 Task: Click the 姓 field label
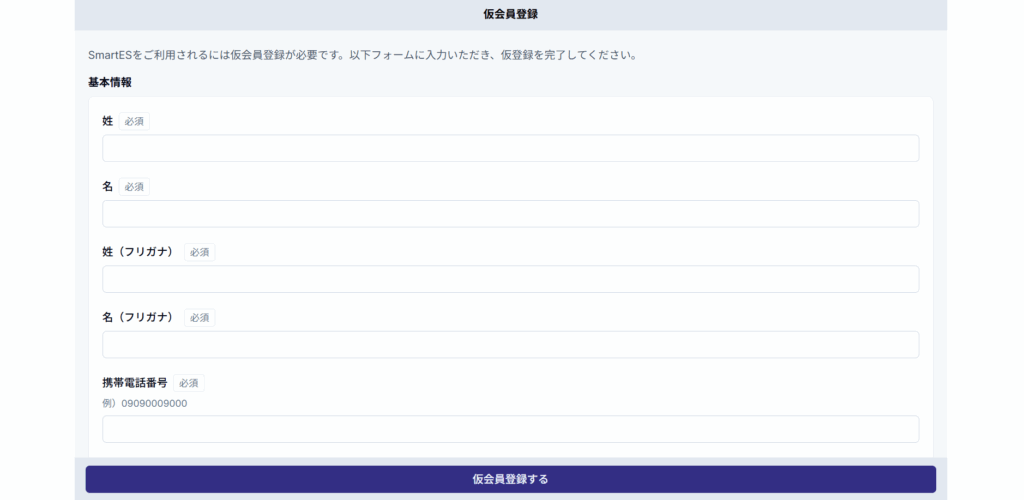(x=108, y=121)
